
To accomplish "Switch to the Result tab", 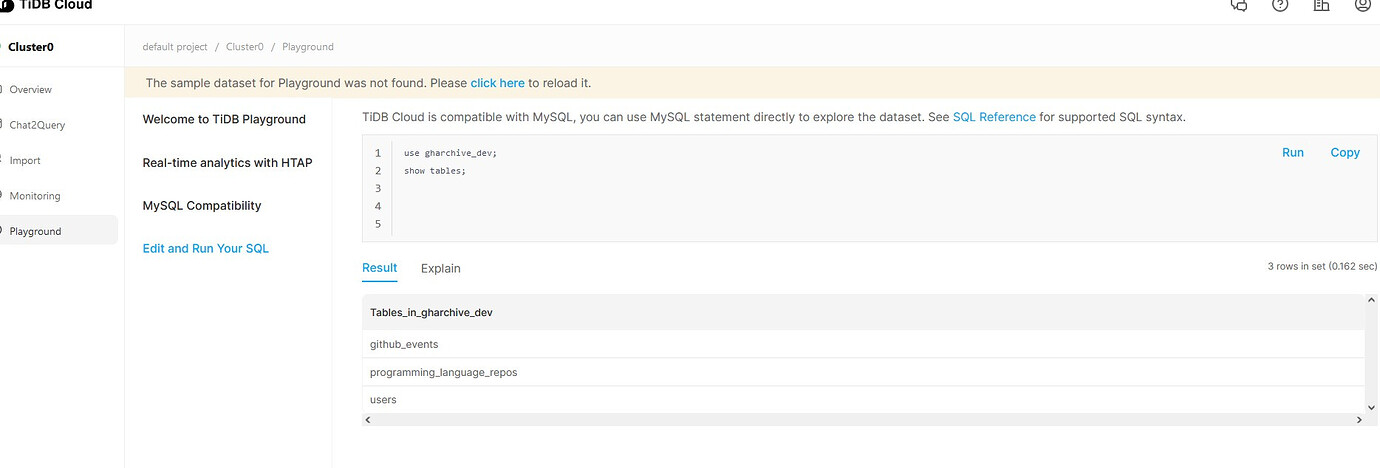I will click(x=380, y=268).
